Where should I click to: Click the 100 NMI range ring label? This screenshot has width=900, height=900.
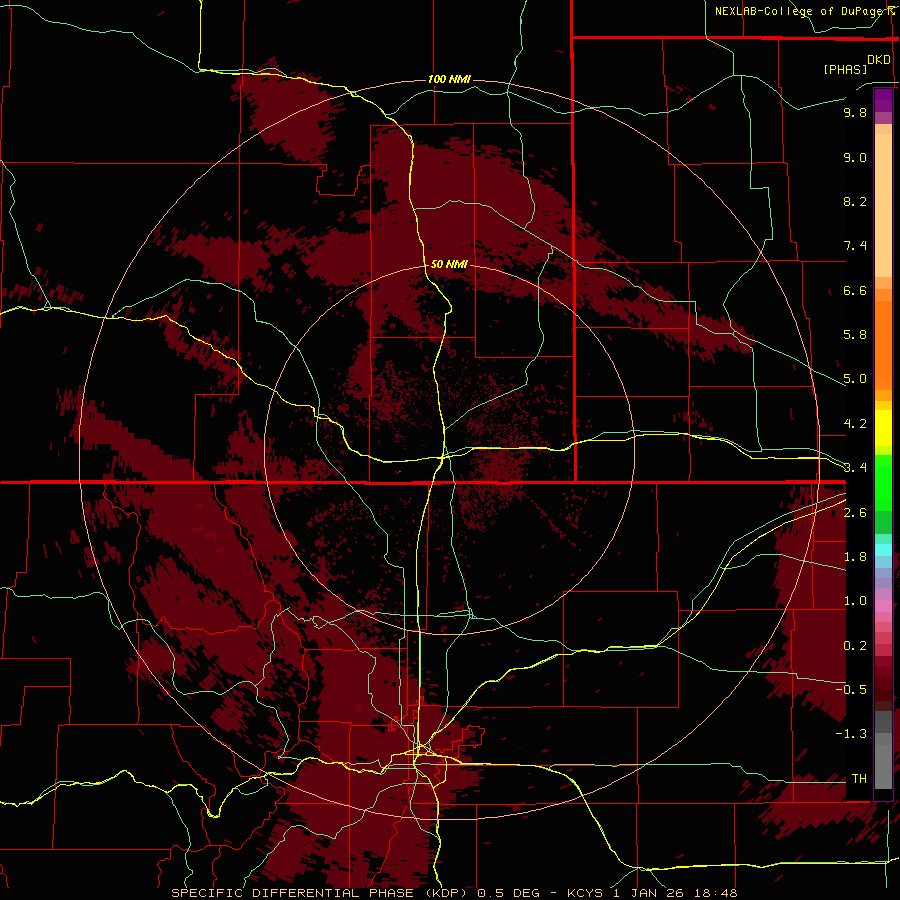tap(449, 79)
